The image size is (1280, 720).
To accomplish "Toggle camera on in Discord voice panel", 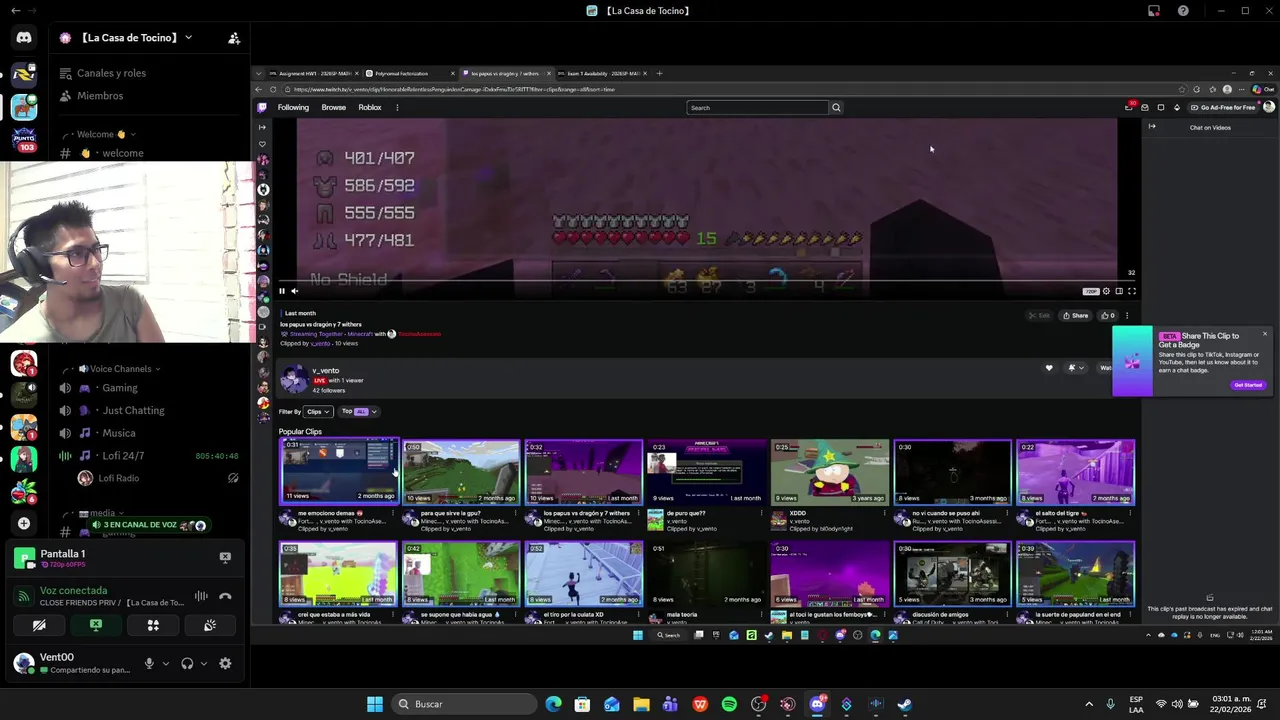I will [x=39, y=625].
